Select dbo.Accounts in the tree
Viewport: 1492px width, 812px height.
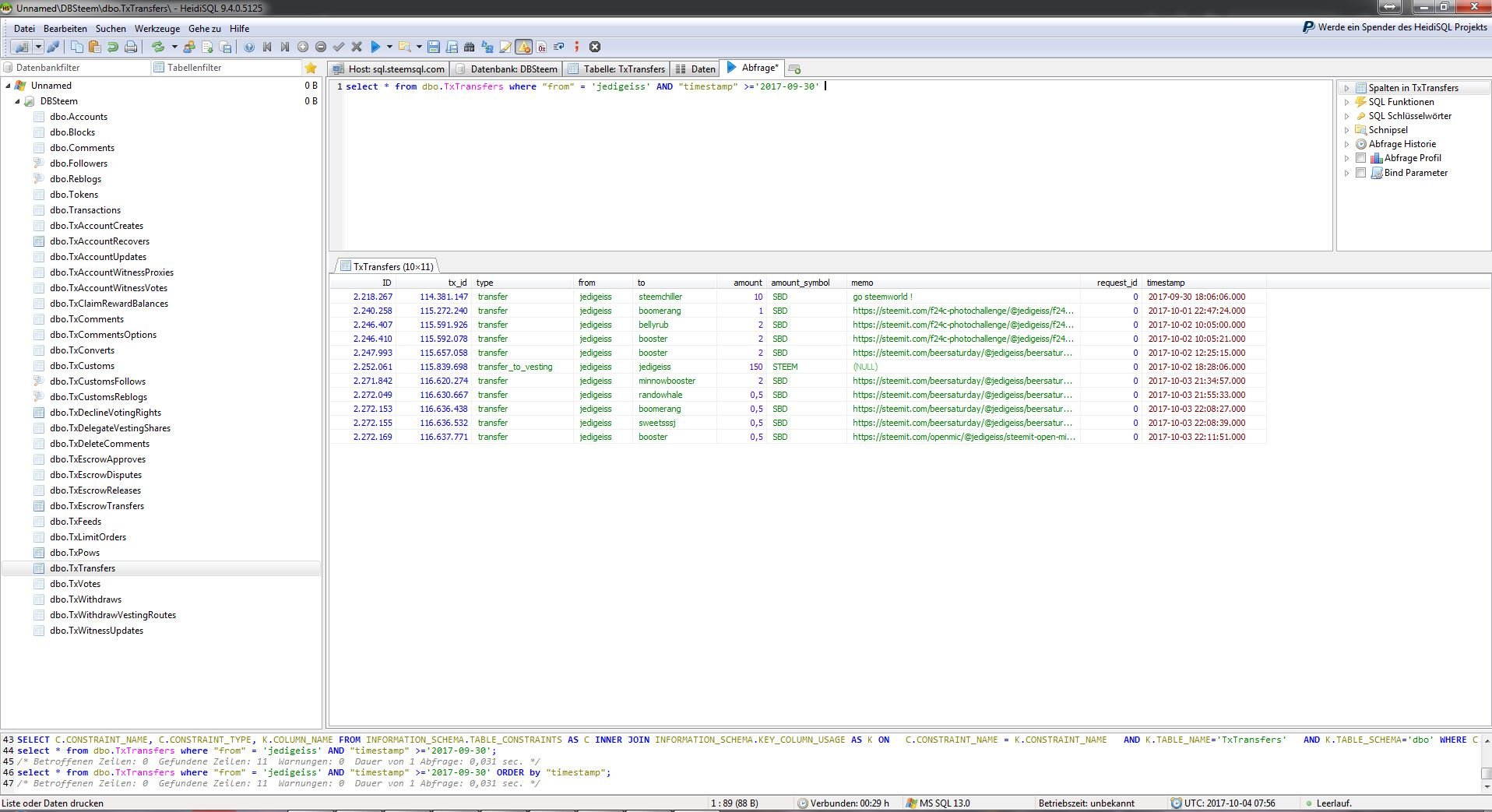click(79, 117)
